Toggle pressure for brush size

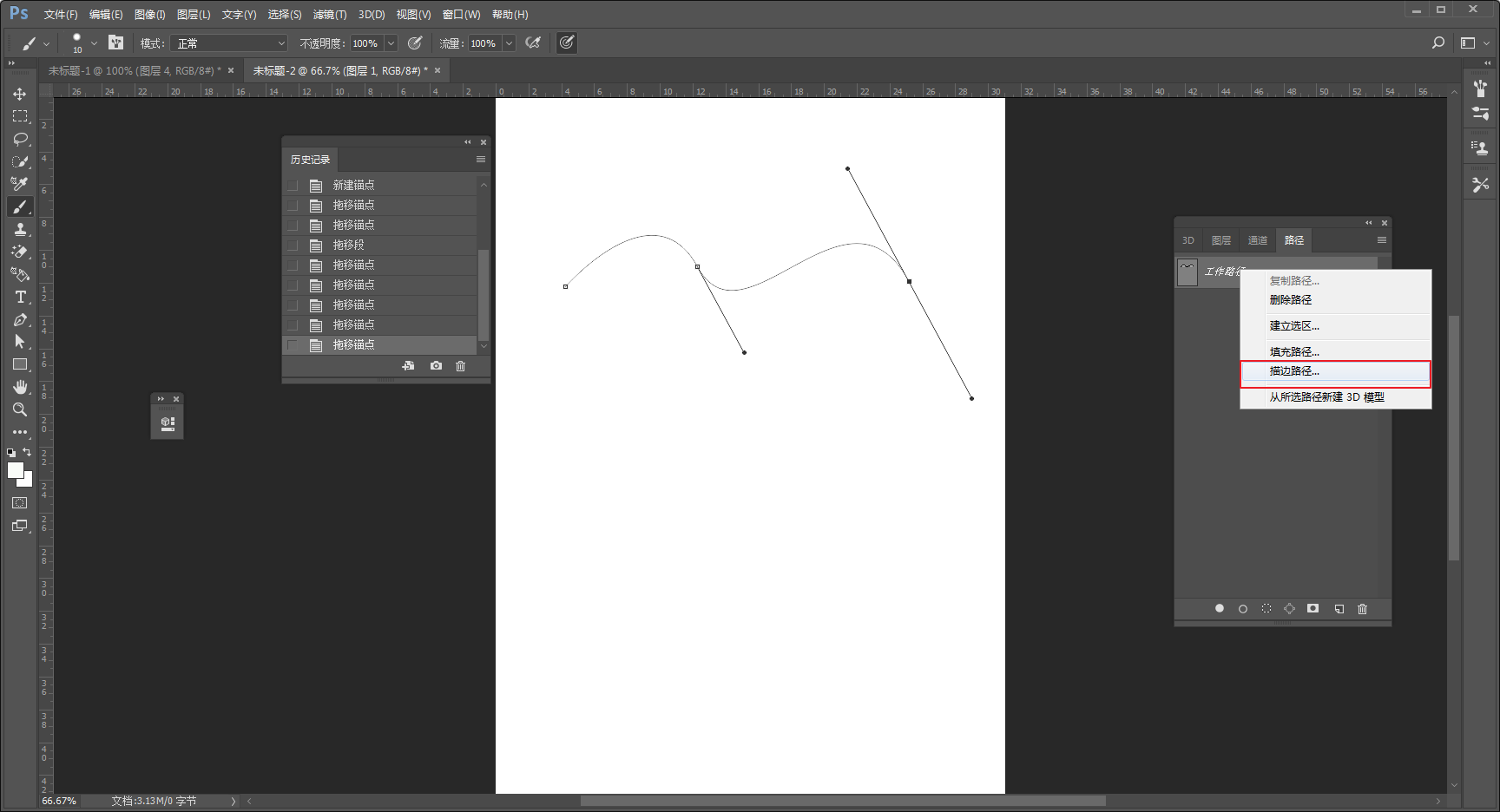point(567,43)
